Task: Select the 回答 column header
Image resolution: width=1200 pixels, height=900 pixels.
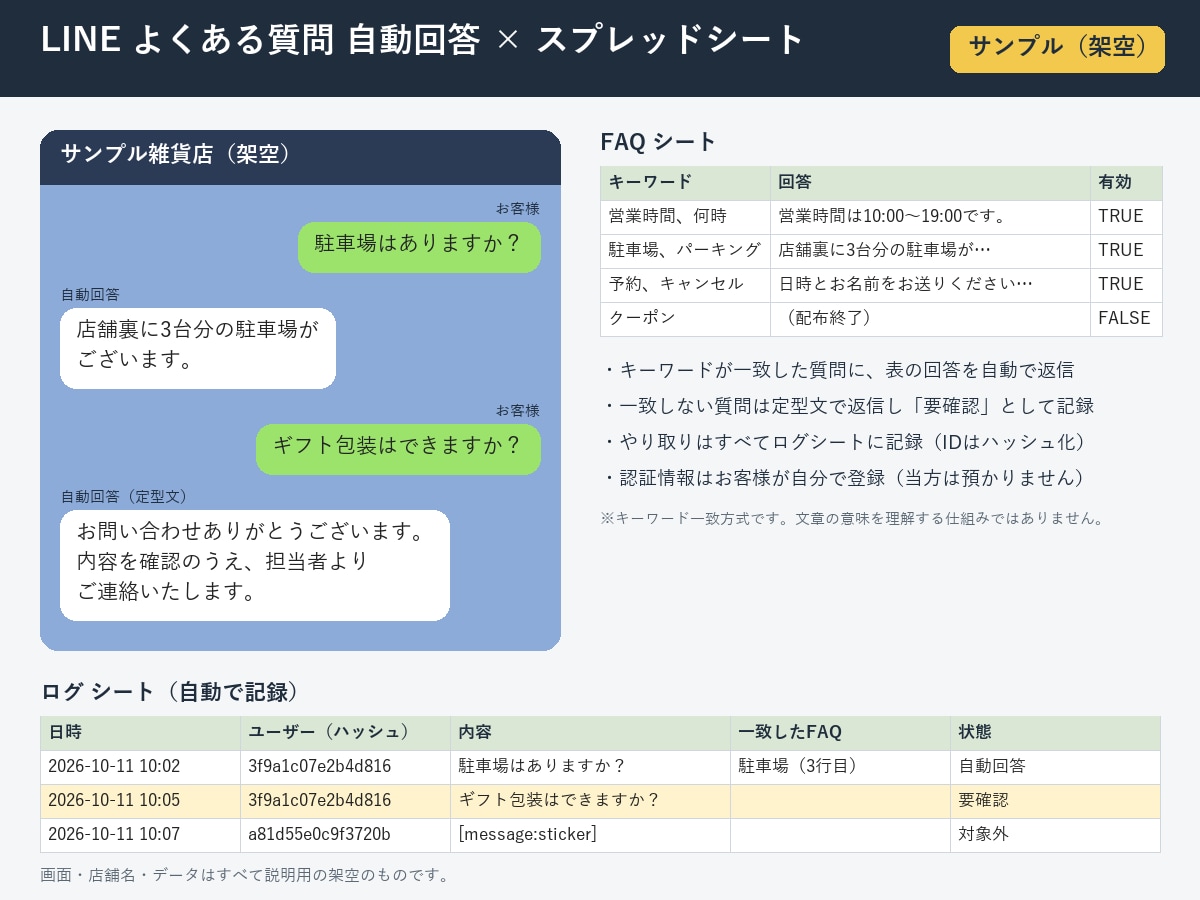Action: (930, 183)
